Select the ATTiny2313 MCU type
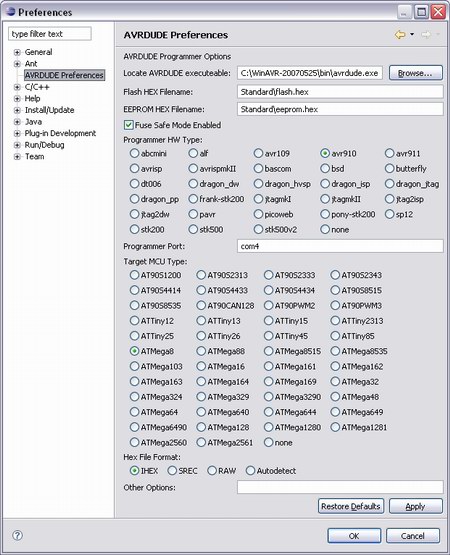450x555 pixels. click(x=335, y=321)
